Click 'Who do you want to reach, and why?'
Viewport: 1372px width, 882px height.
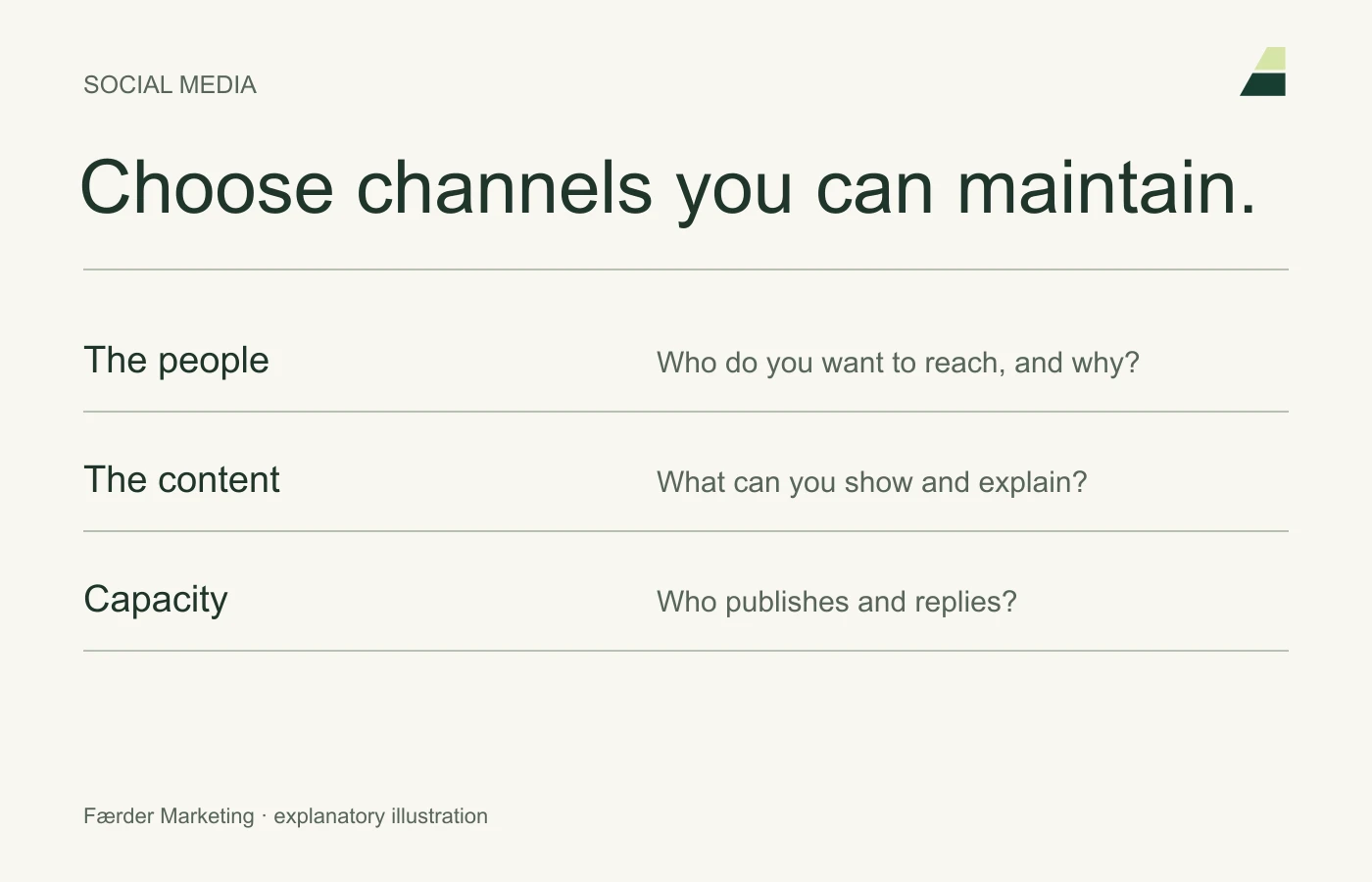tap(898, 364)
